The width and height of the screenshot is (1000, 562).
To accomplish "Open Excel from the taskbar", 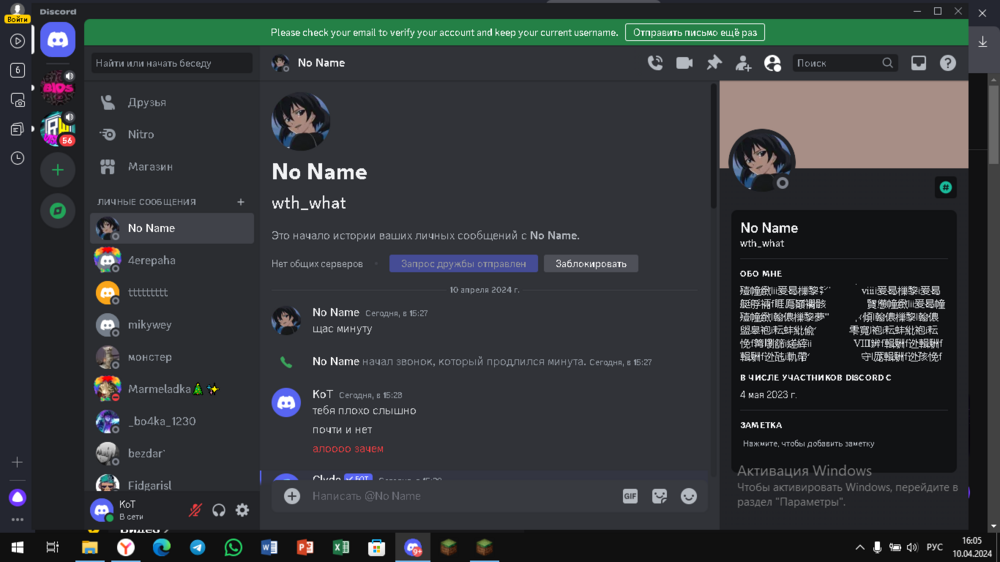I will pyautogui.click(x=341, y=547).
